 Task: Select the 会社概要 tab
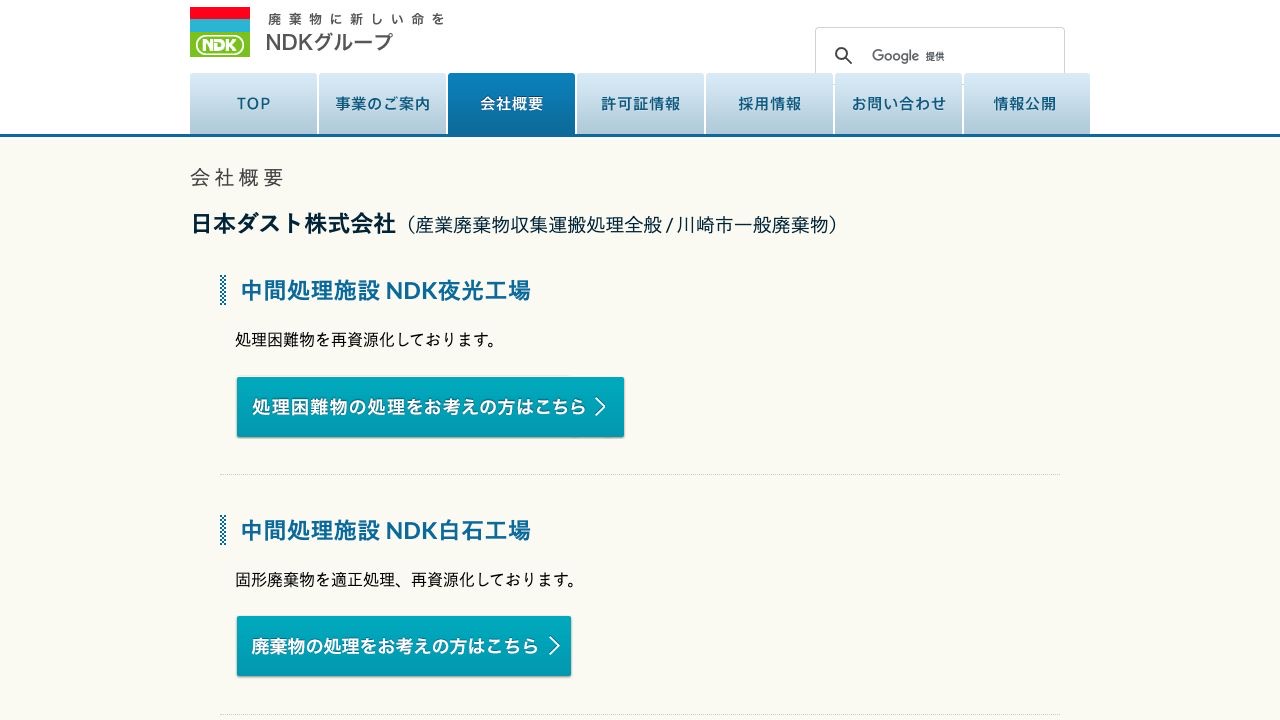(x=511, y=104)
